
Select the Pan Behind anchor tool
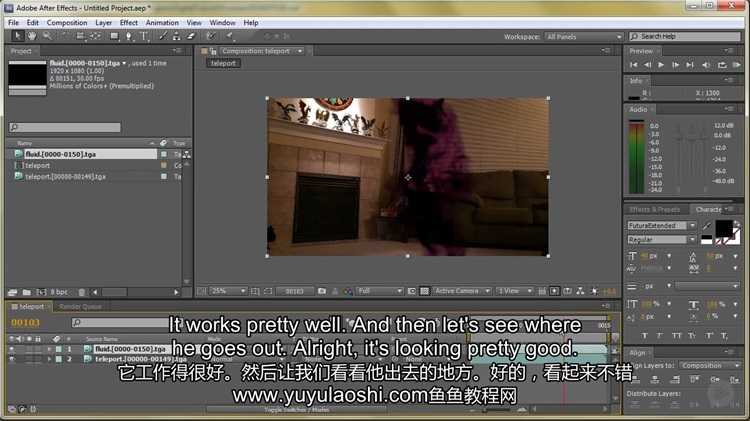click(x=95, y=36)
